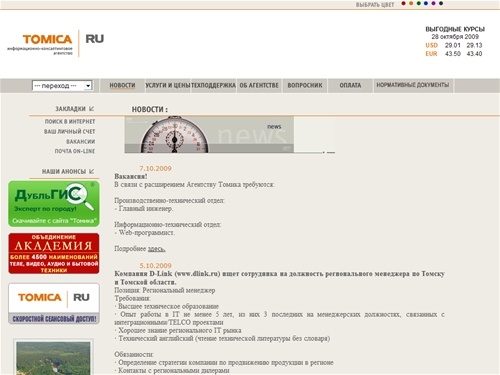Image resolution: width=500 pixels, height=375 pixels.
Task: Click the landscape photo thumbnail in sidebar
Action: [53, 357]
